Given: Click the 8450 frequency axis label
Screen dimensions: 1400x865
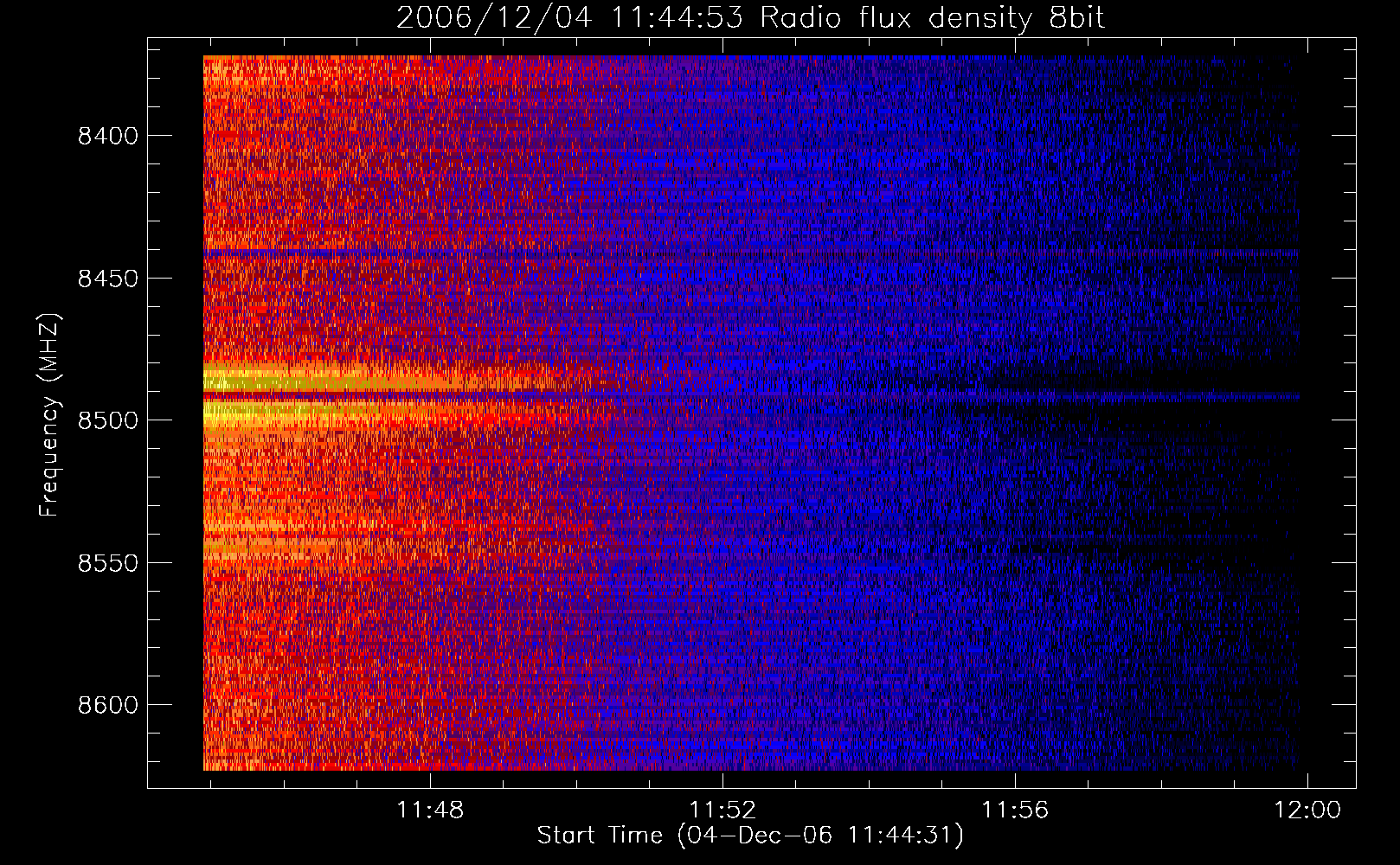Looking at the screenshot, I should pyautogui.click(x=107, y=279).
